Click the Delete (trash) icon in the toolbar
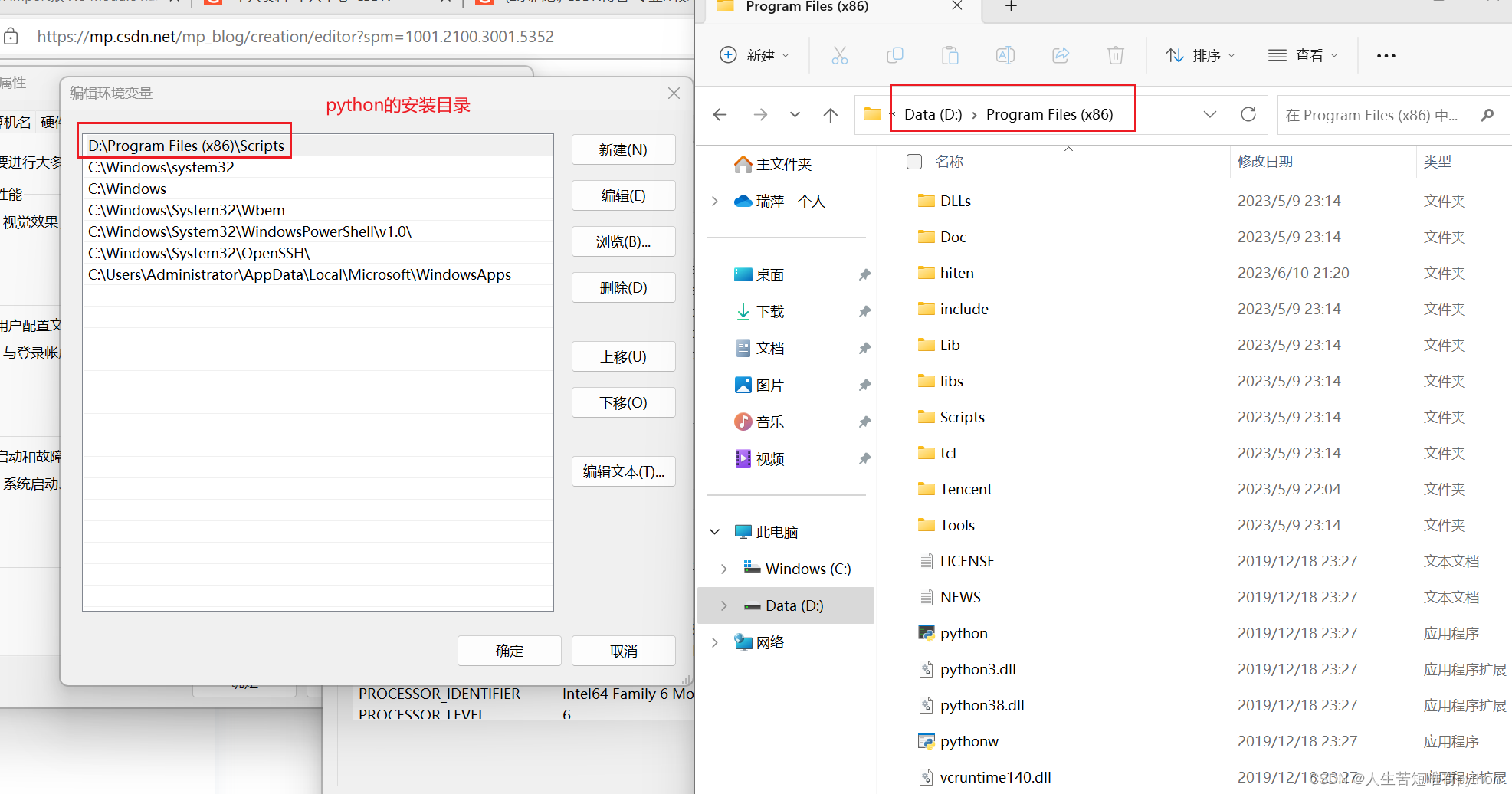This screenshot has width=1512, height=794. (1115, 54)
